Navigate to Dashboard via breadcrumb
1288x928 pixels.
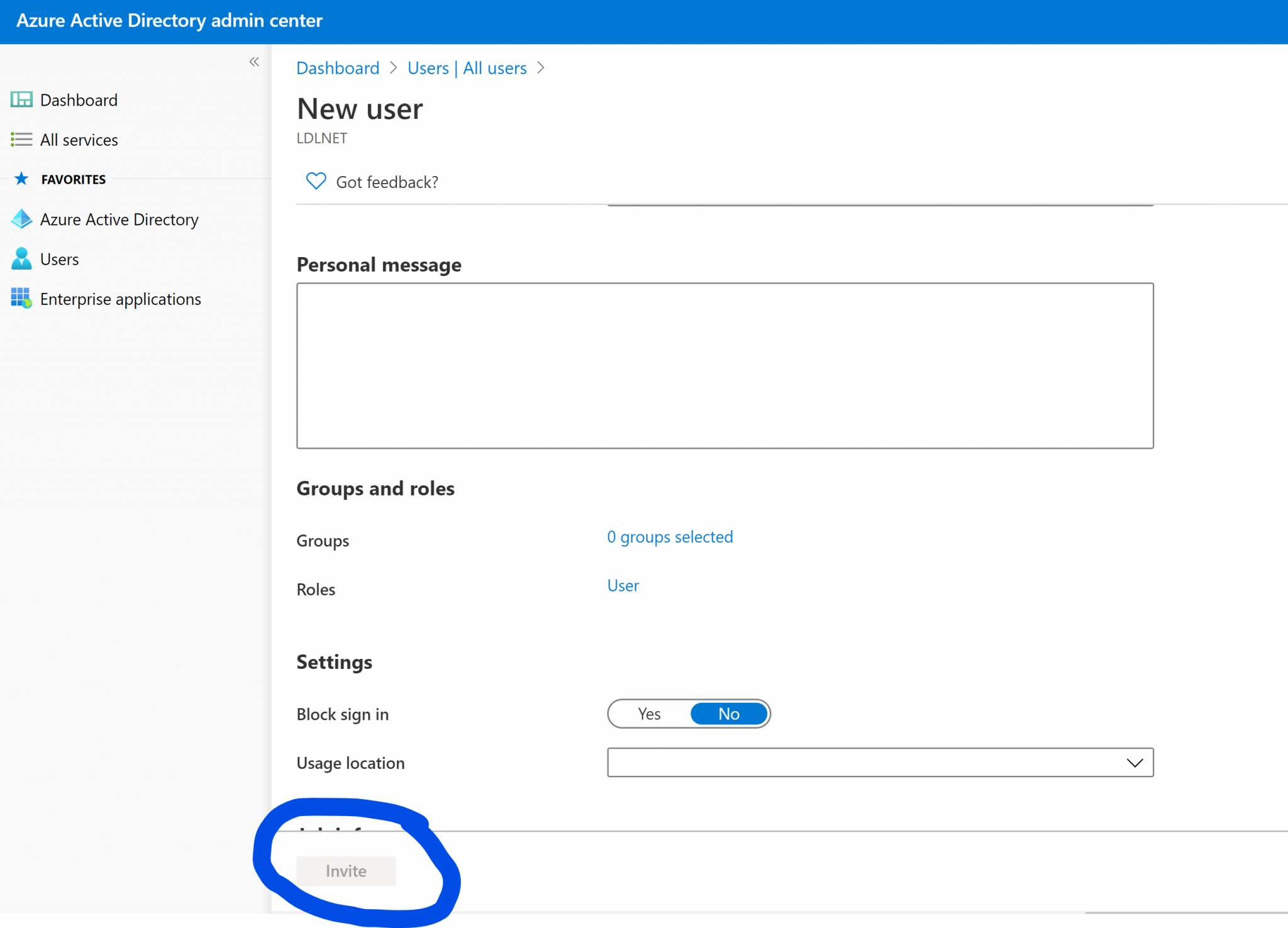[338, 68]
